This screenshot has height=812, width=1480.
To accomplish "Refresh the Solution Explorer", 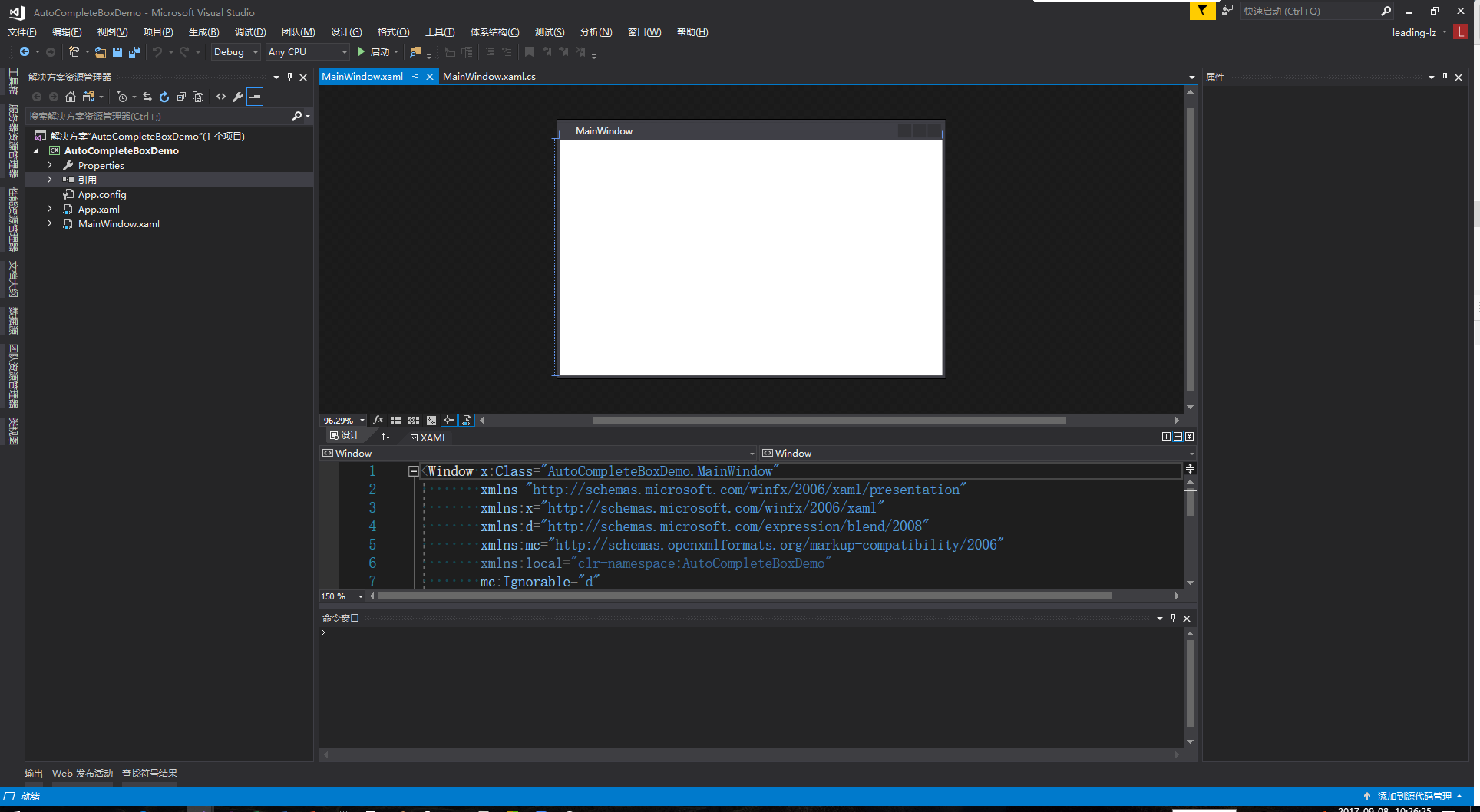I will click(164, 97).
